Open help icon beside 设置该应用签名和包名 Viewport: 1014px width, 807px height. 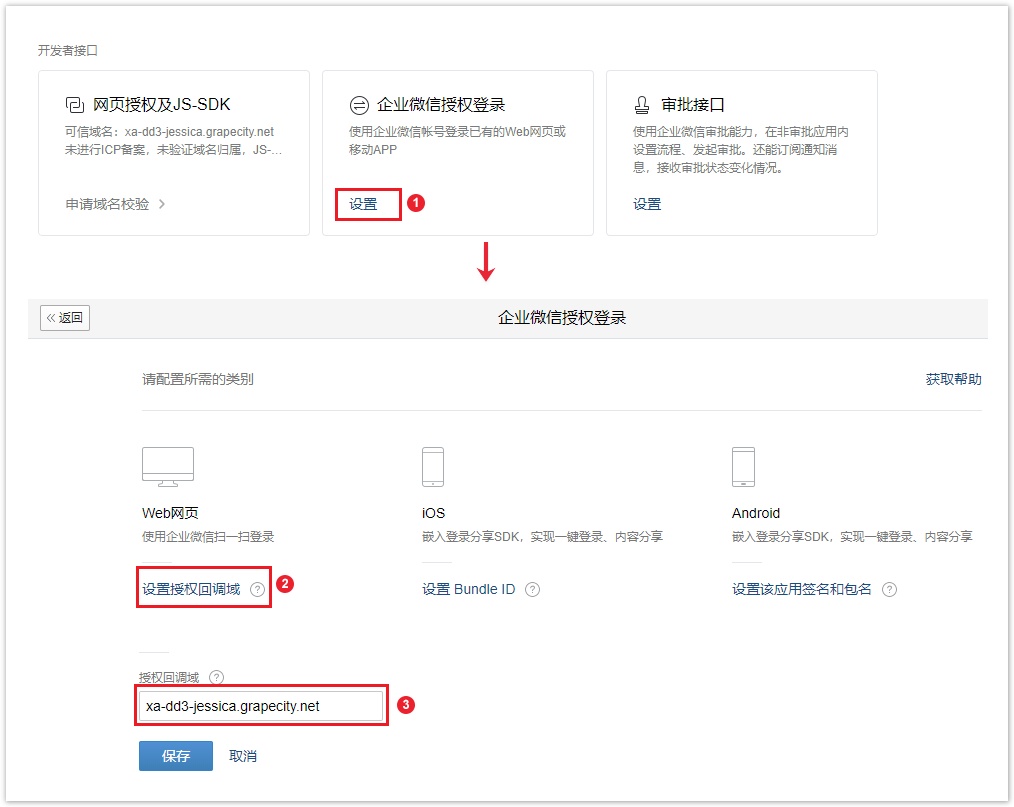889,589
